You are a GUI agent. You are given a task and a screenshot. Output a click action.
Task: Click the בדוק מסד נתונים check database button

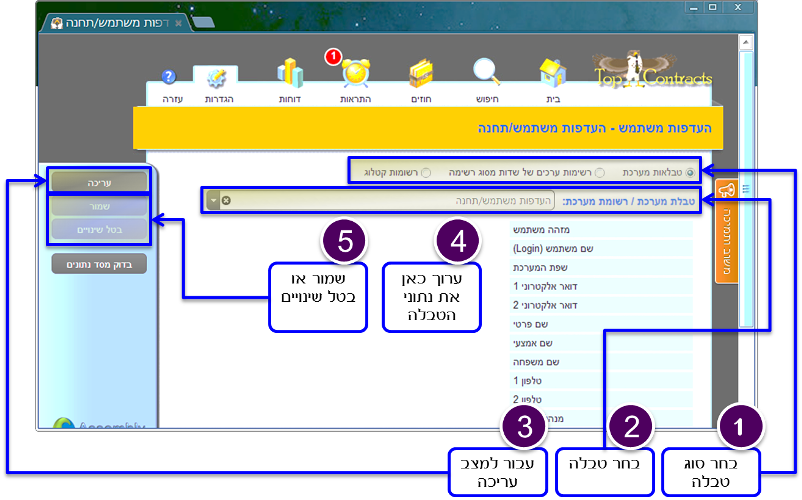[x=99, y=264]
